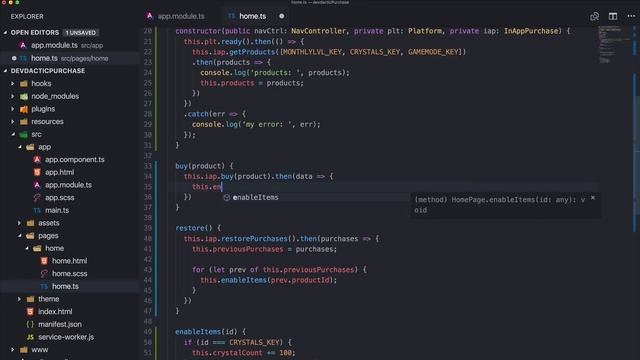Click the EXPLORER panel title
Viewport: 640px width, 360px height.
27,16
